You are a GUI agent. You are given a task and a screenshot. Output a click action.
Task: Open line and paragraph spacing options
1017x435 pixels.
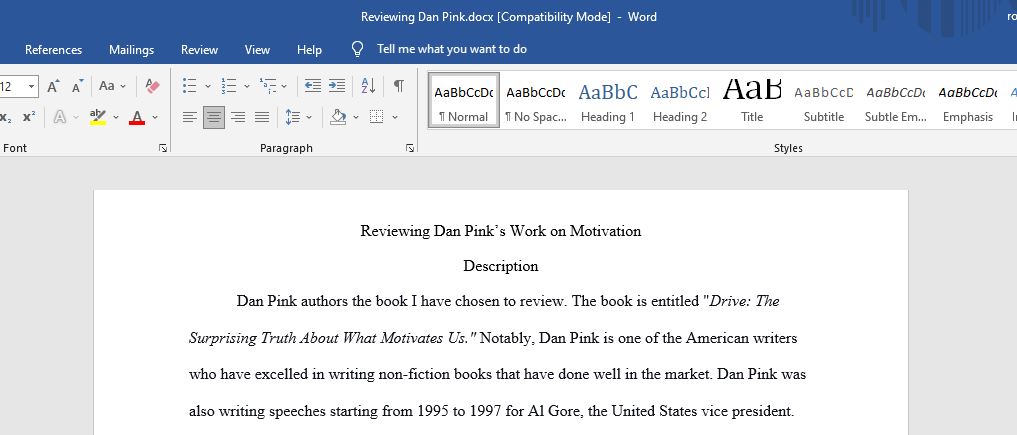click(x=298, y=117)
